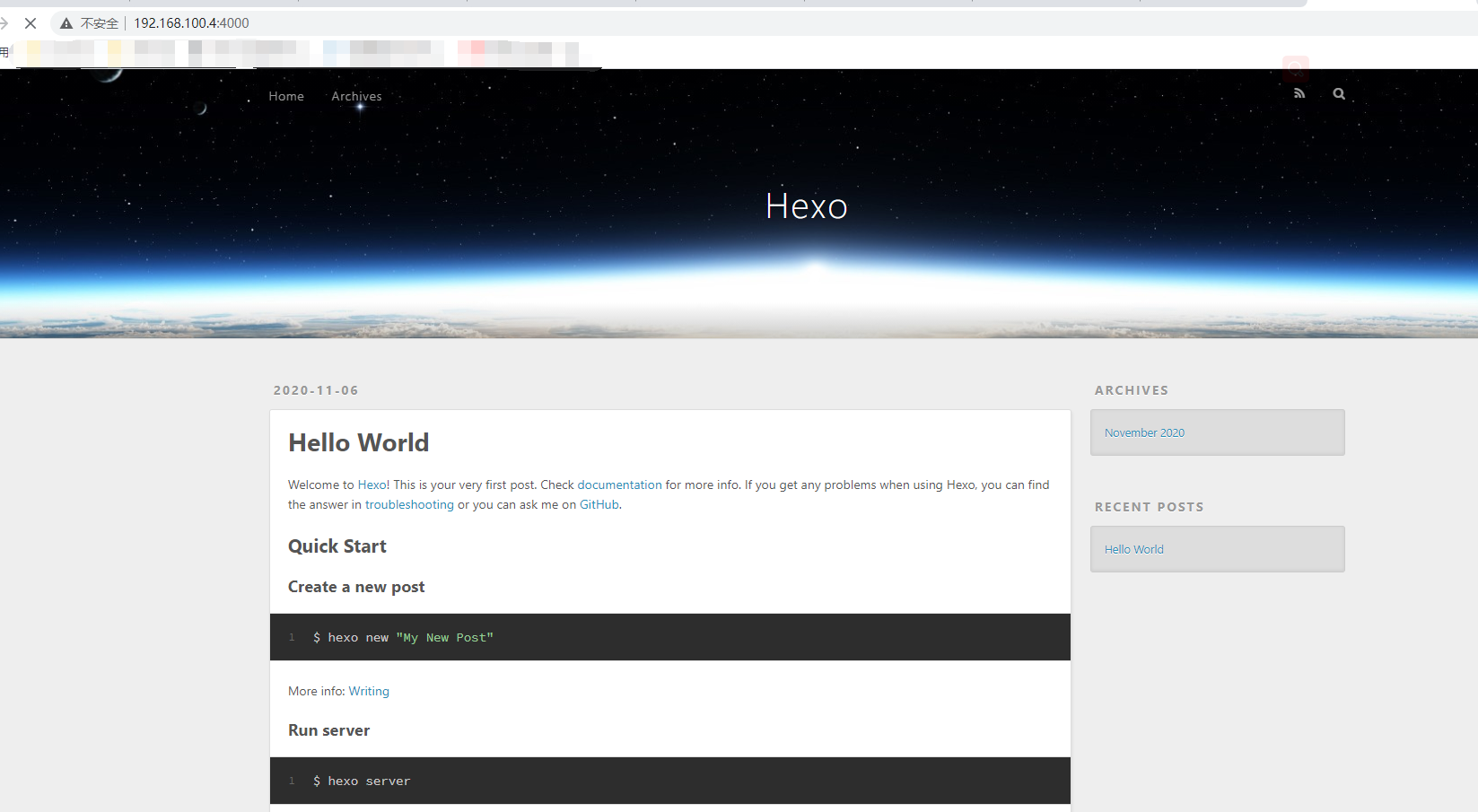
Task: Open the documentation link
Action: point(619,485)
